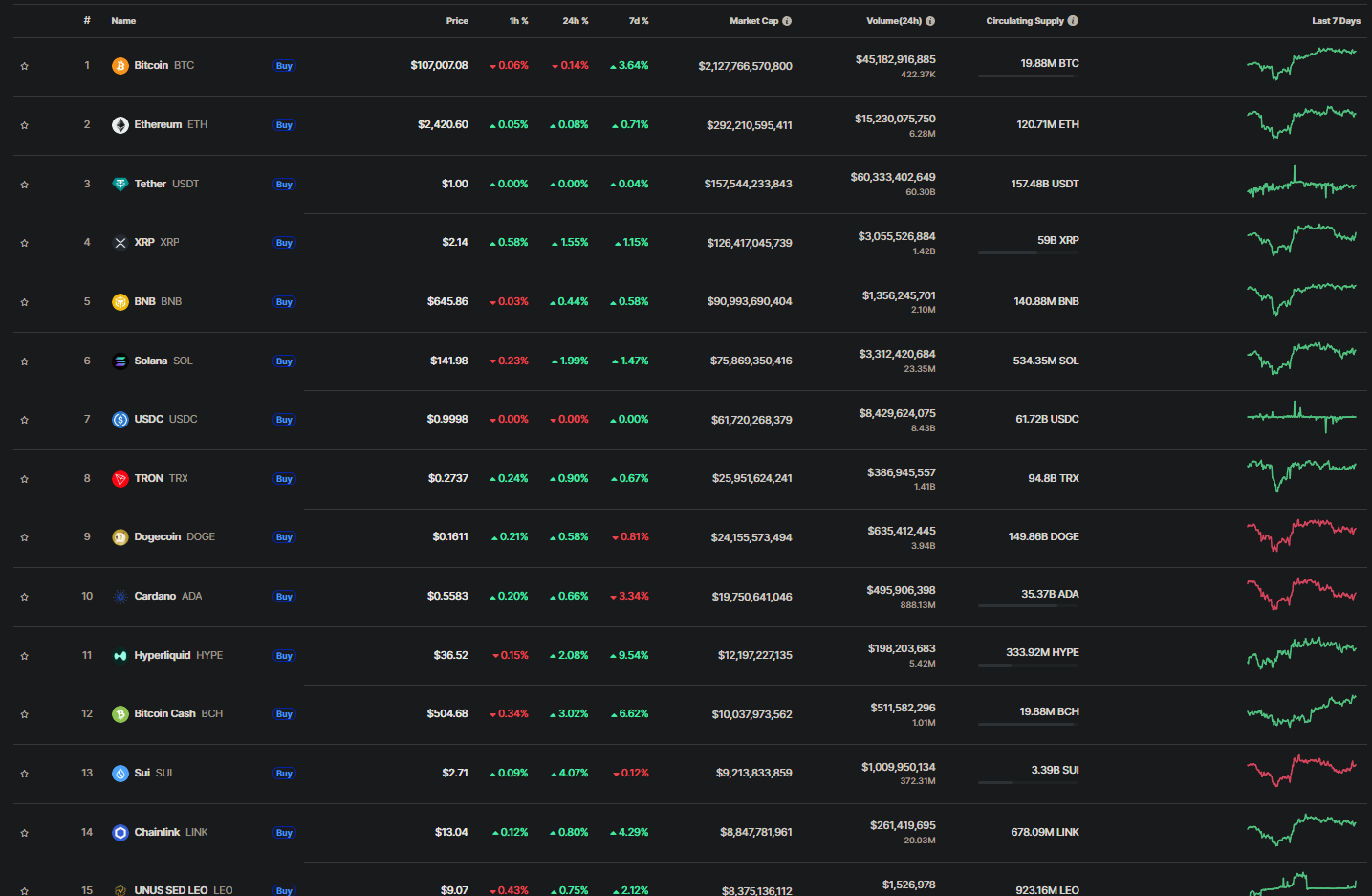Screen dimensions: 1372x896
Task: Click Hyperliquid 7d change 9.54%
Action: pos(629,656)
